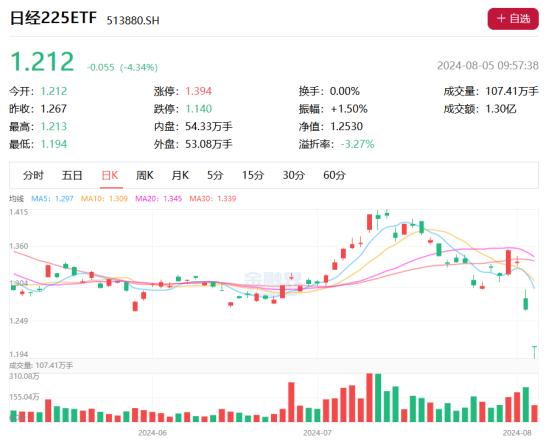Click the 跌停 value 1.140

coord(199,109)
